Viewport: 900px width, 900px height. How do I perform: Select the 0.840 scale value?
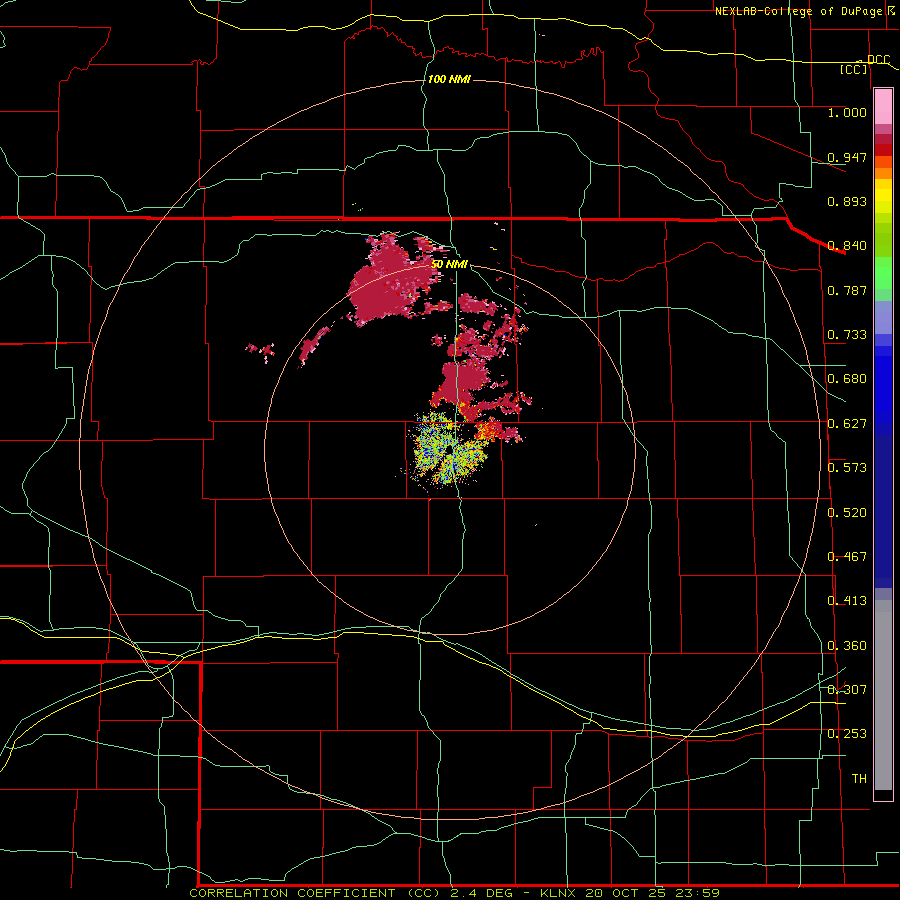click(847, 246)
